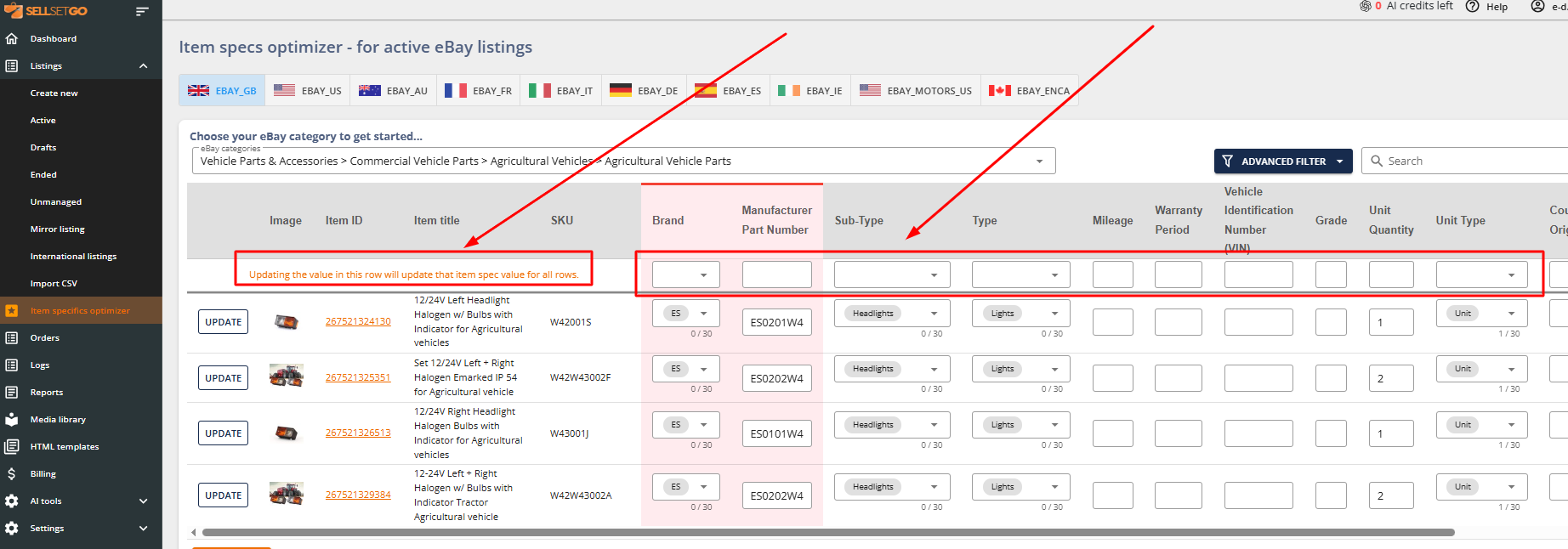Screen dimensions: 1568x549
Task: Open the bulk Sub-Type dropdown in top row
Action: 934,275
